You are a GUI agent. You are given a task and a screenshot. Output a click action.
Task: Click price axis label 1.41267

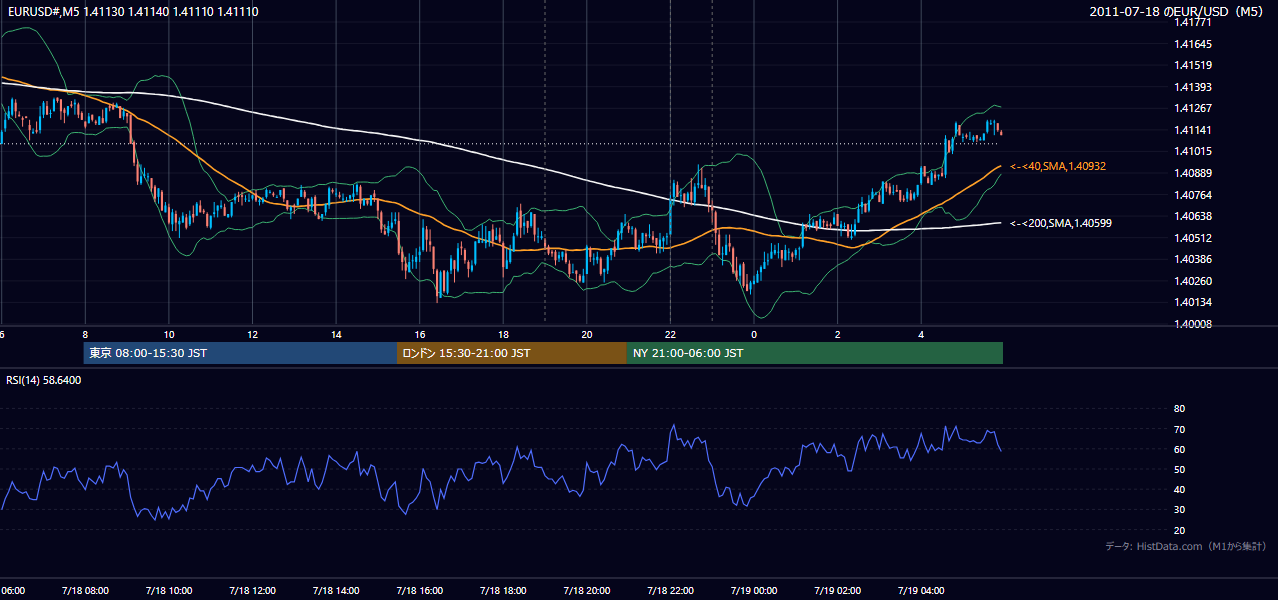[x=1194, y=108]
